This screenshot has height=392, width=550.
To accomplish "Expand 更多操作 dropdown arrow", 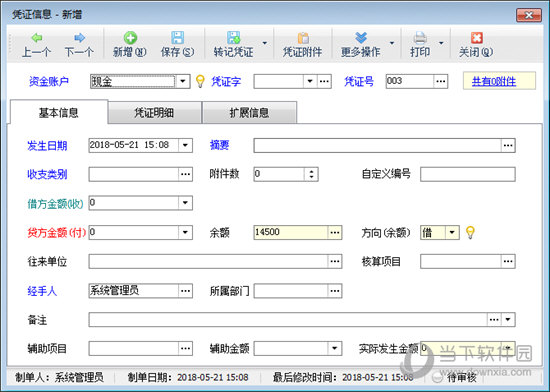I will [392, 43].
